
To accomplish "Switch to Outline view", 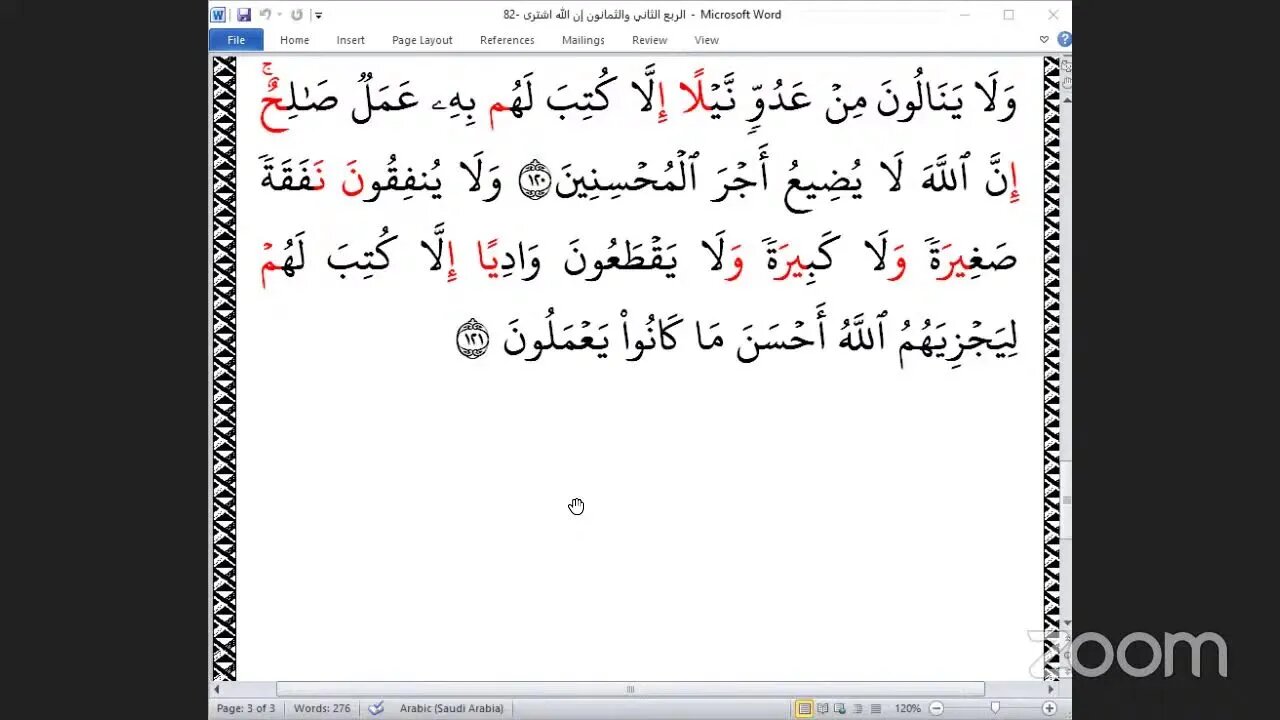I will tap(857, 708).
